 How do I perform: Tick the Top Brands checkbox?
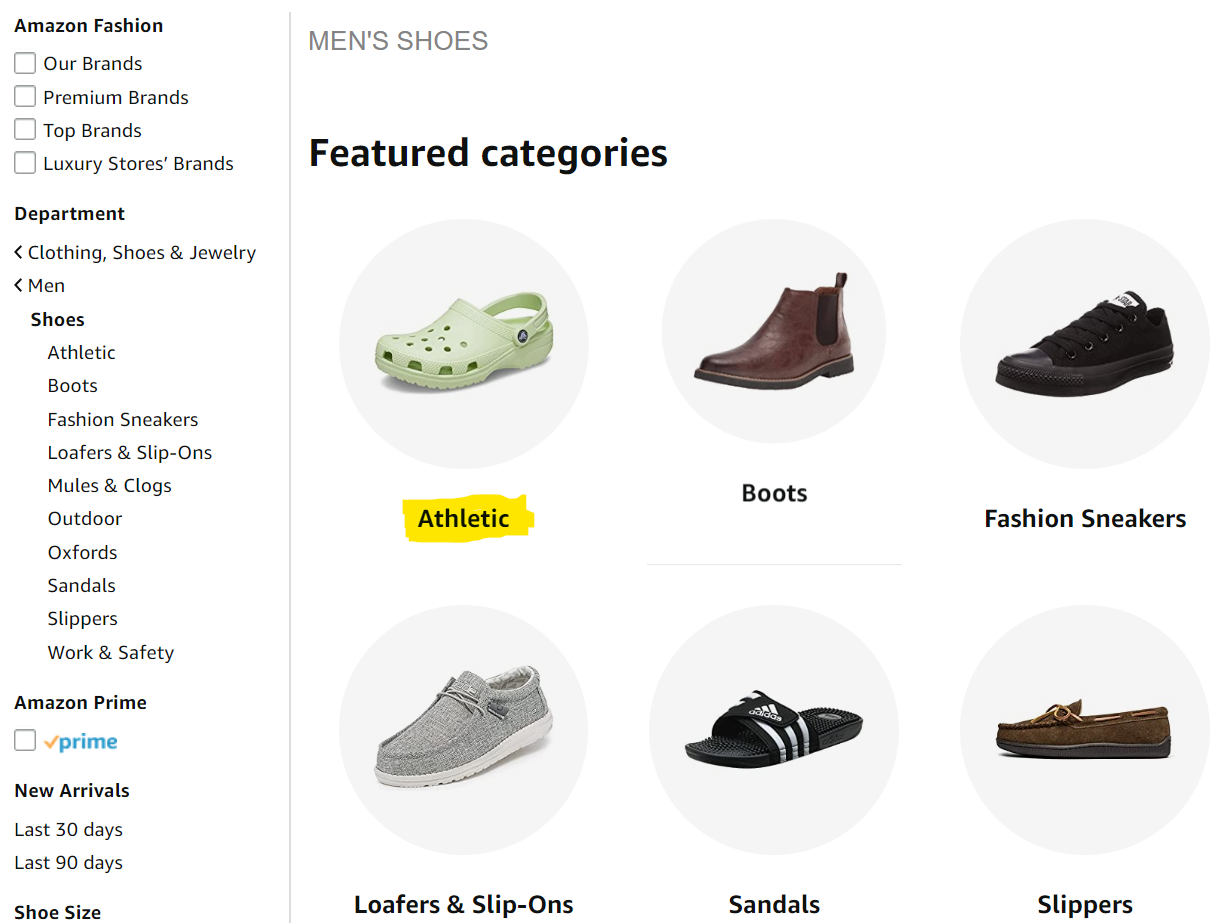25,130
